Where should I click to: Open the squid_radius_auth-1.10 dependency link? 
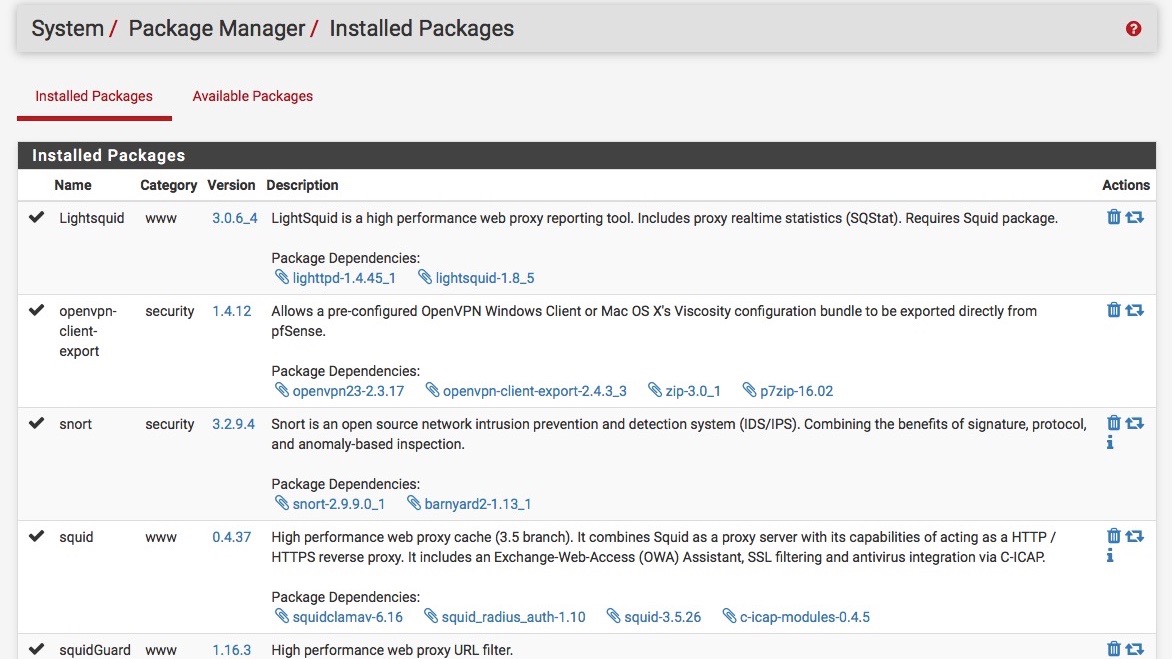(513, 617)
